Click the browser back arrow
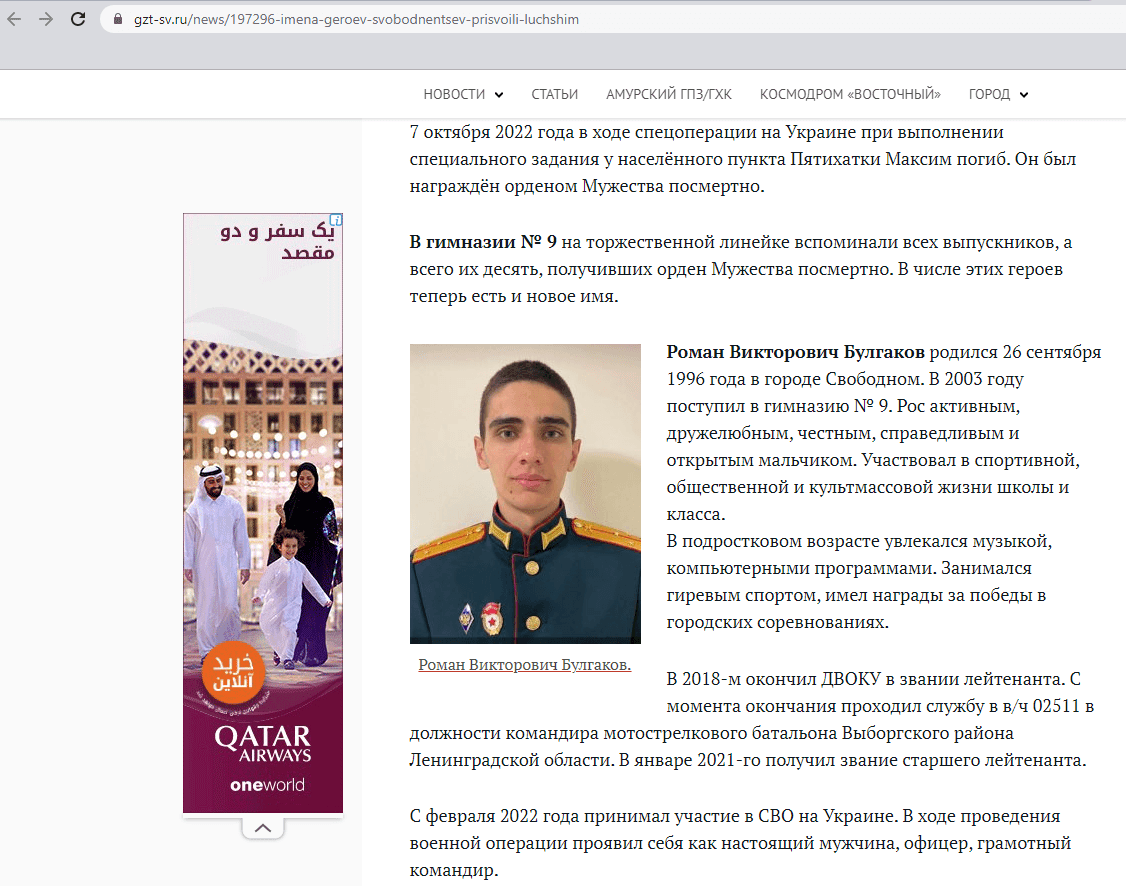Image resolution: width=1126 pixels, height=886 pixels. [x=14, y=19]
